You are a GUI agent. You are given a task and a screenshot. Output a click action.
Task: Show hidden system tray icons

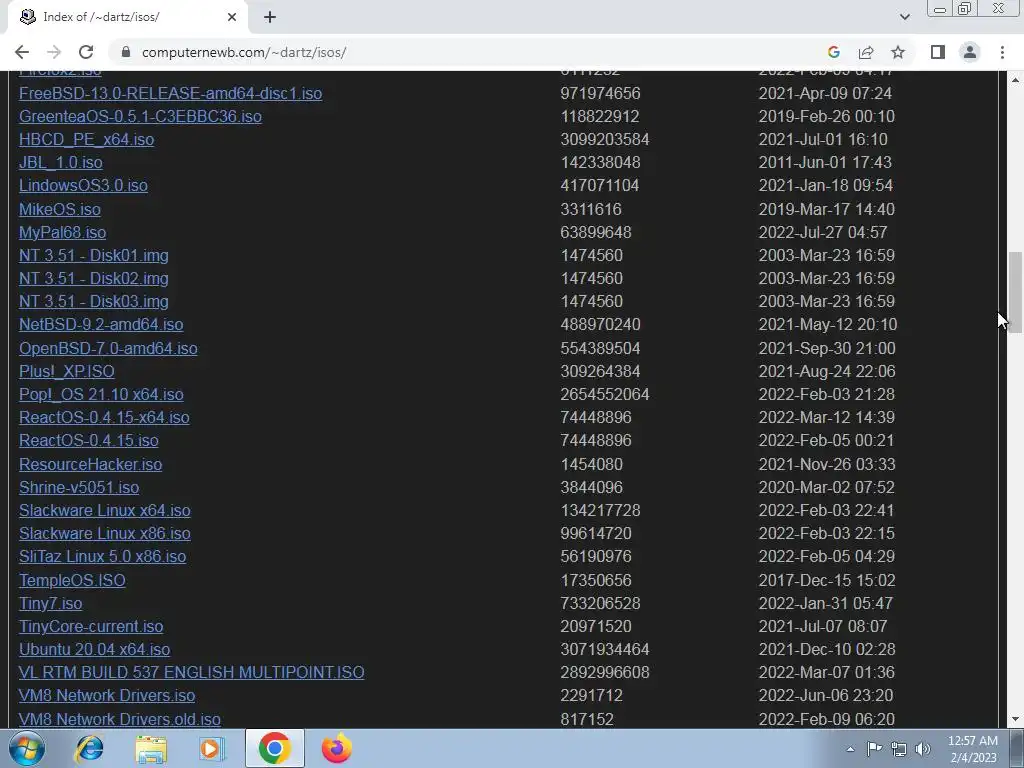850,749
